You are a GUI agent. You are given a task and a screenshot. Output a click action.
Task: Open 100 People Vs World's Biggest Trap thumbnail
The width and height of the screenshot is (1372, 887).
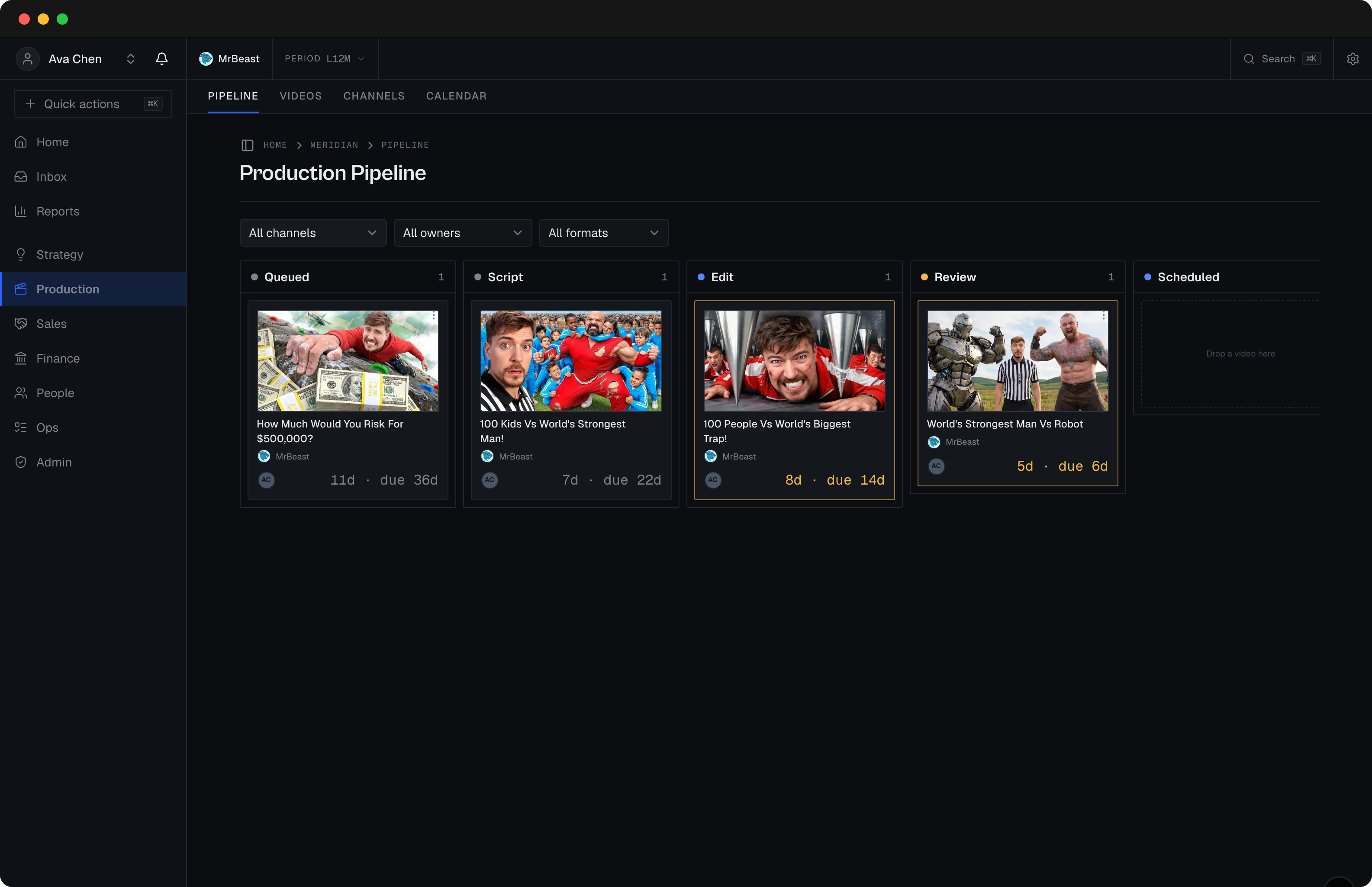[x=794, y=360]
